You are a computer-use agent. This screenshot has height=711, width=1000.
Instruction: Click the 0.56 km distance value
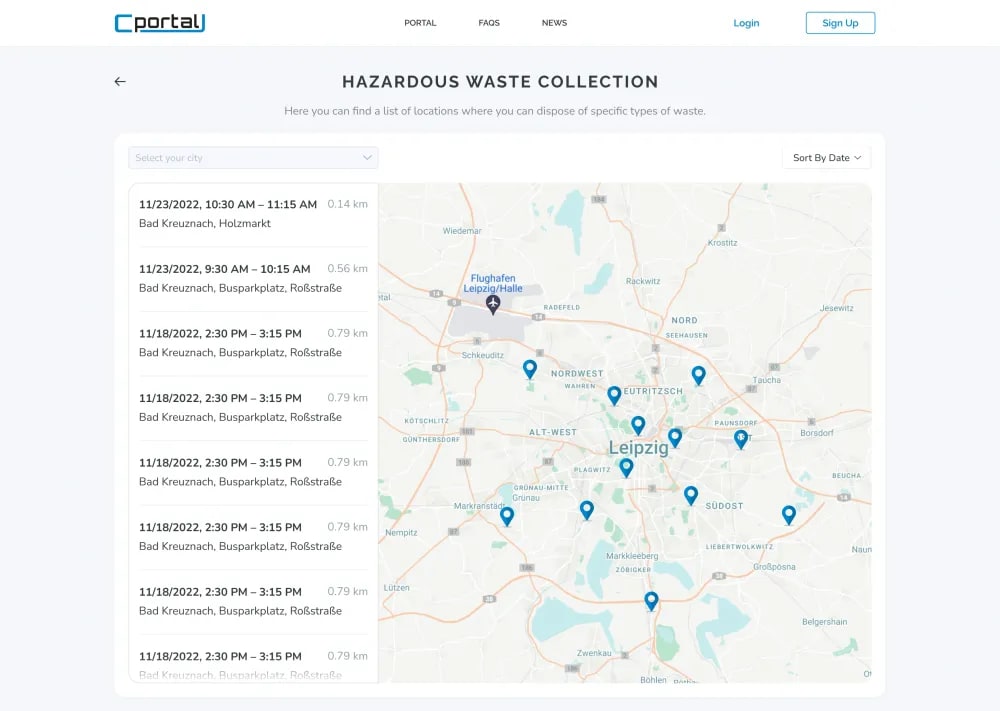pyautogui.click(x=348, y=268)
